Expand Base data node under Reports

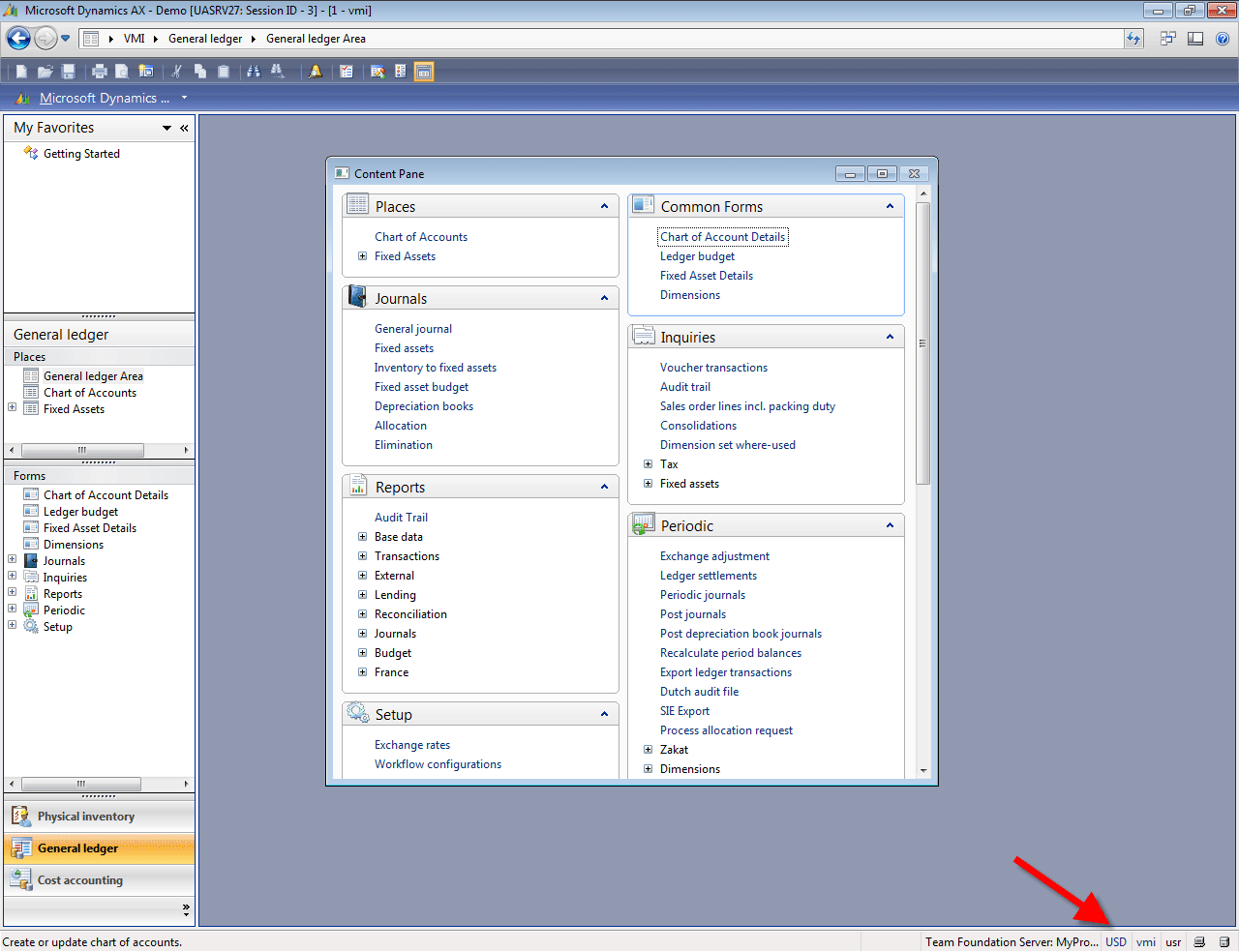(362, 537)
